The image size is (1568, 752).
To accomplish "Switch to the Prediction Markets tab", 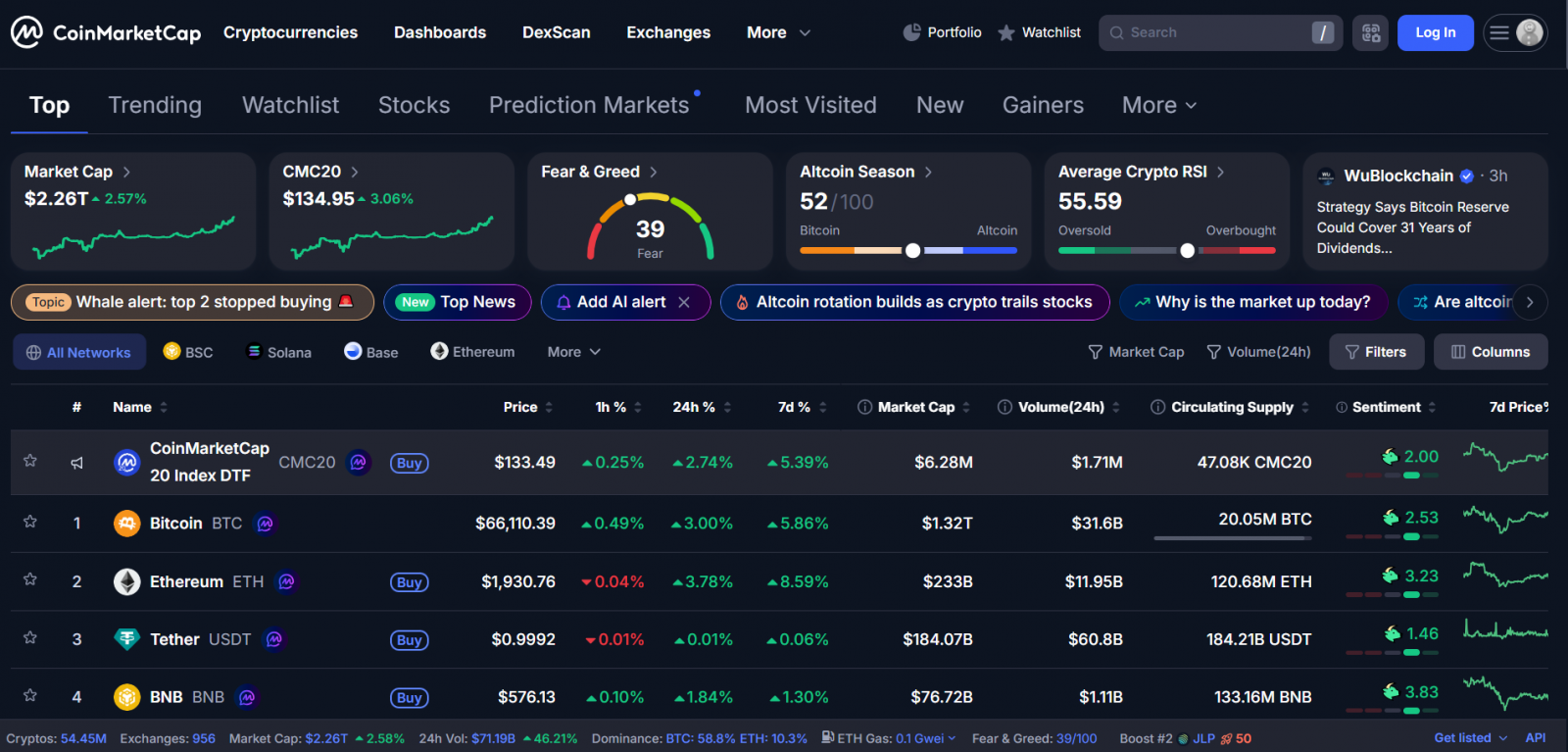I will click(590, 105).
